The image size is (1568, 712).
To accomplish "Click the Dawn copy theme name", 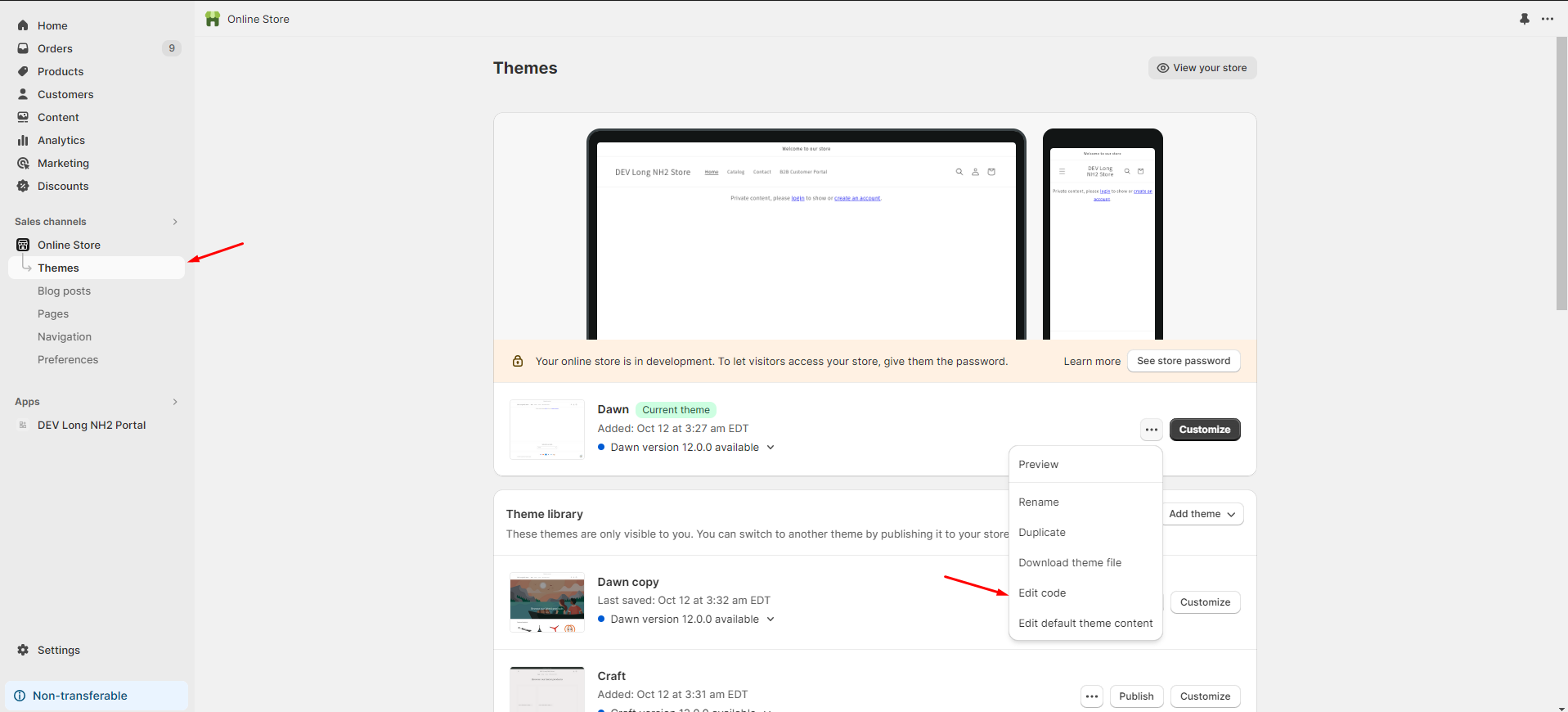I will pyautogui.click(x=628, y=582).
